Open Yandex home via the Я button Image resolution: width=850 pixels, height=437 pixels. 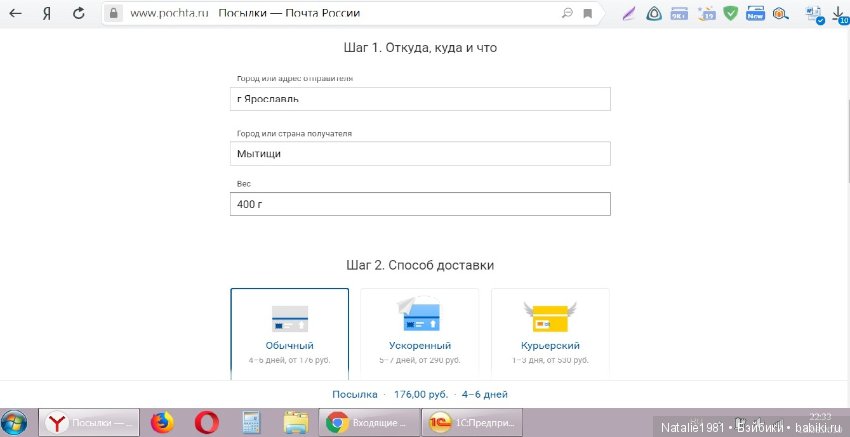pyautogui.click(x=47, y=13)
